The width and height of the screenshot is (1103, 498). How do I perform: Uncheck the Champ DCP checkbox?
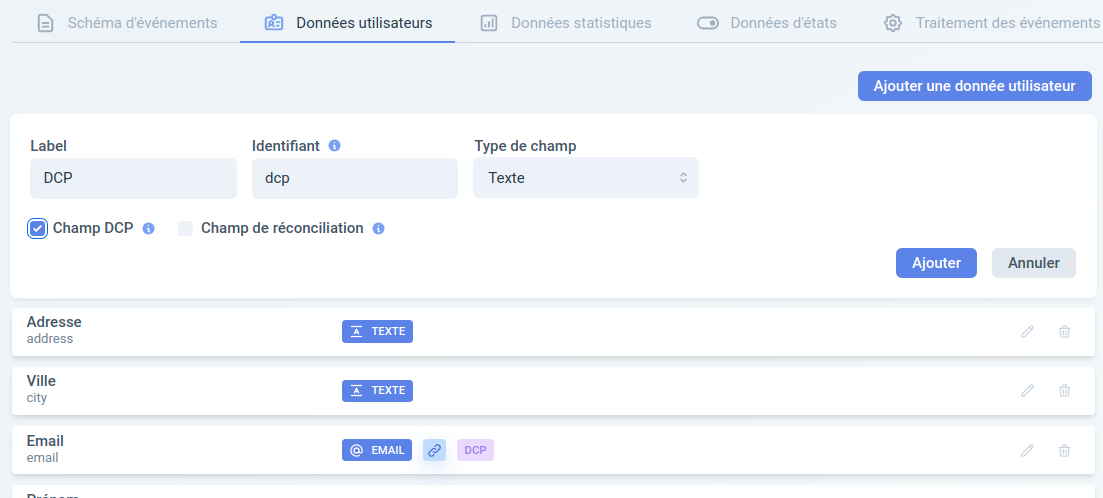(37, 229)
